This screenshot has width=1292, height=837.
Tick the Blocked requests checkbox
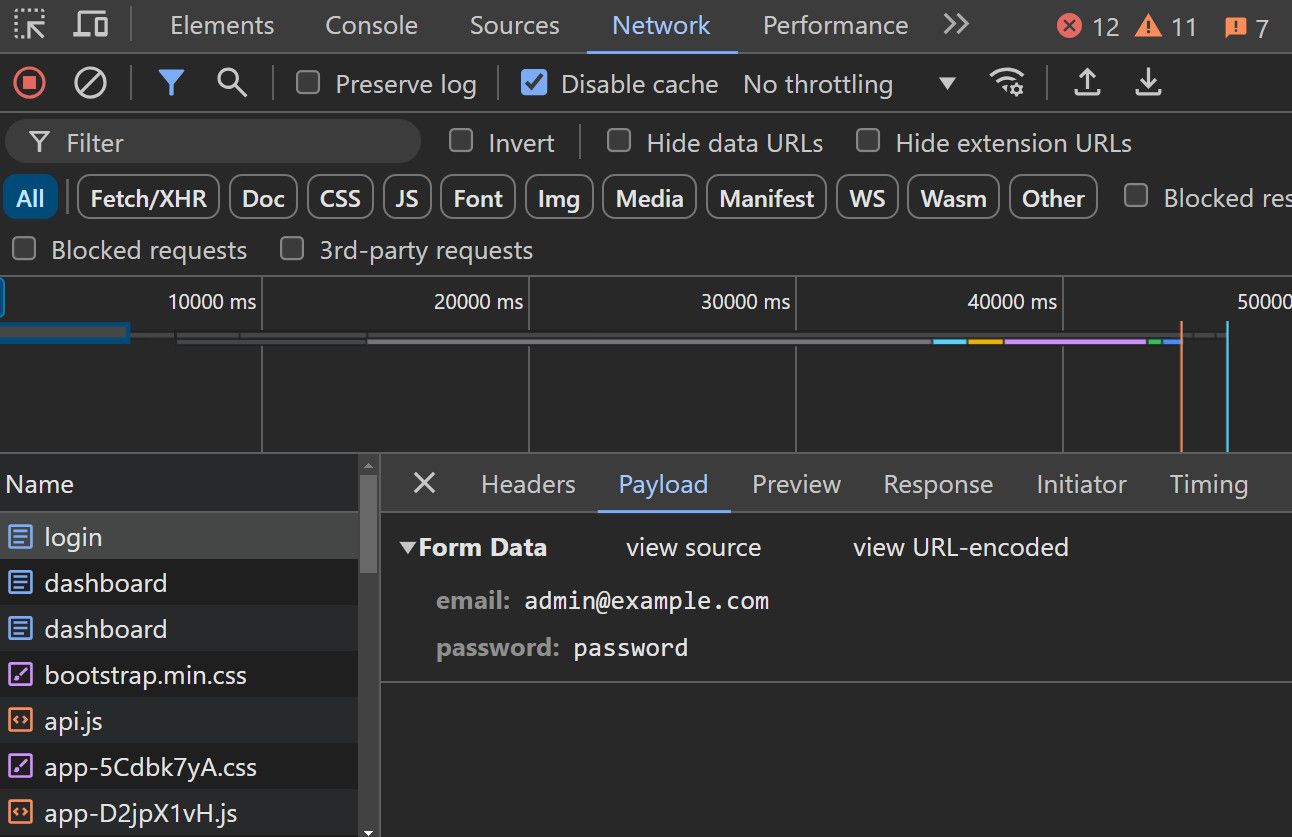click(x=24, y=248)
